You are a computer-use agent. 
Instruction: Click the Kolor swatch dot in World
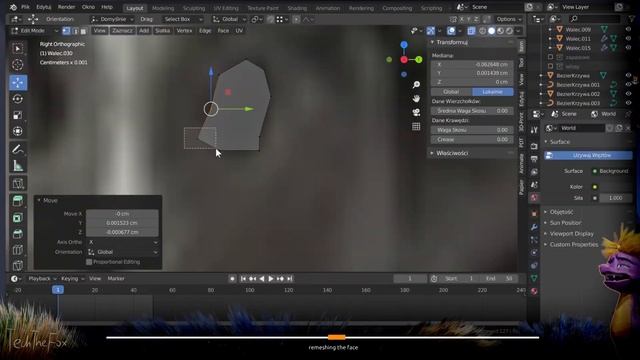pyautogui.click(x=595, y=187)
